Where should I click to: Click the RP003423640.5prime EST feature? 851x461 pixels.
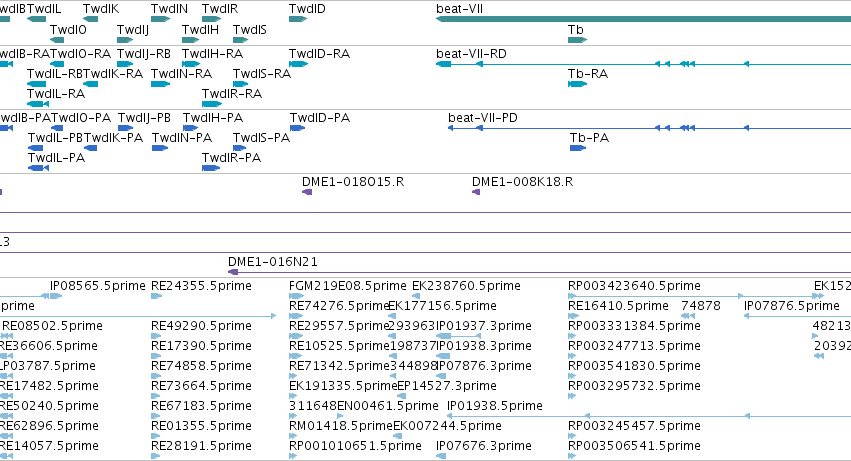point(656,296)
